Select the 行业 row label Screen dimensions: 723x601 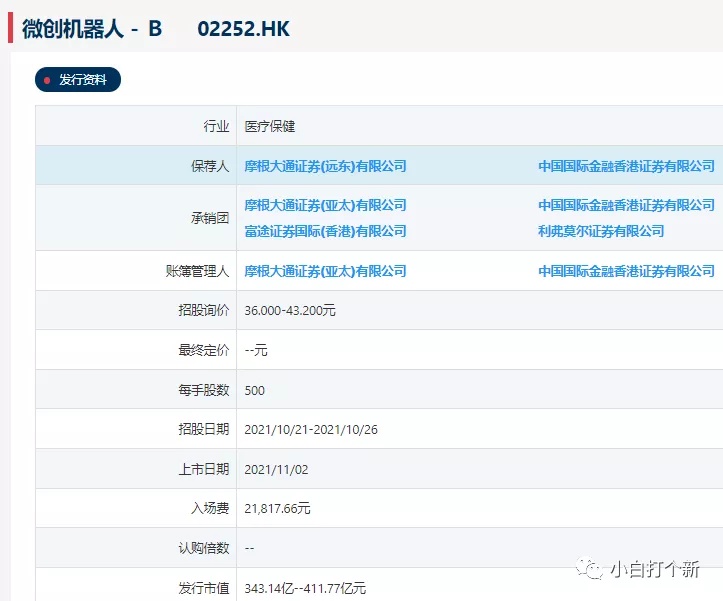[216, 126]
